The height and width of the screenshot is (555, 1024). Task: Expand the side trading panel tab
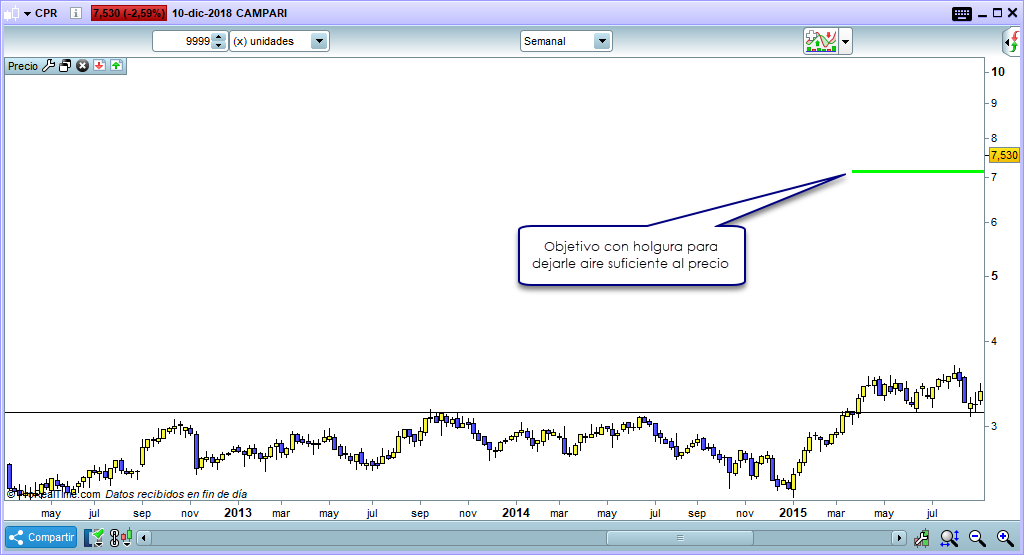(1013, 42)
